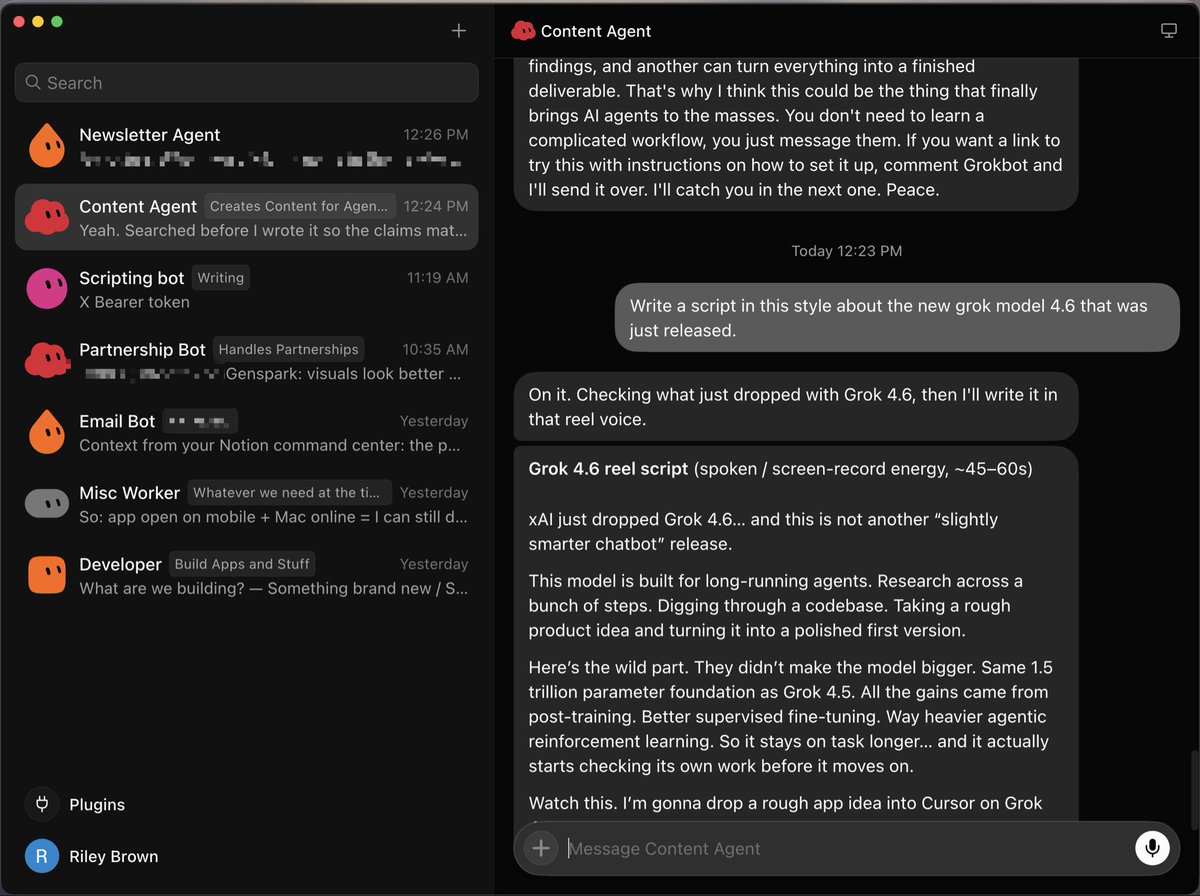Click the 10:35 AM timestamp

(435, 349)
